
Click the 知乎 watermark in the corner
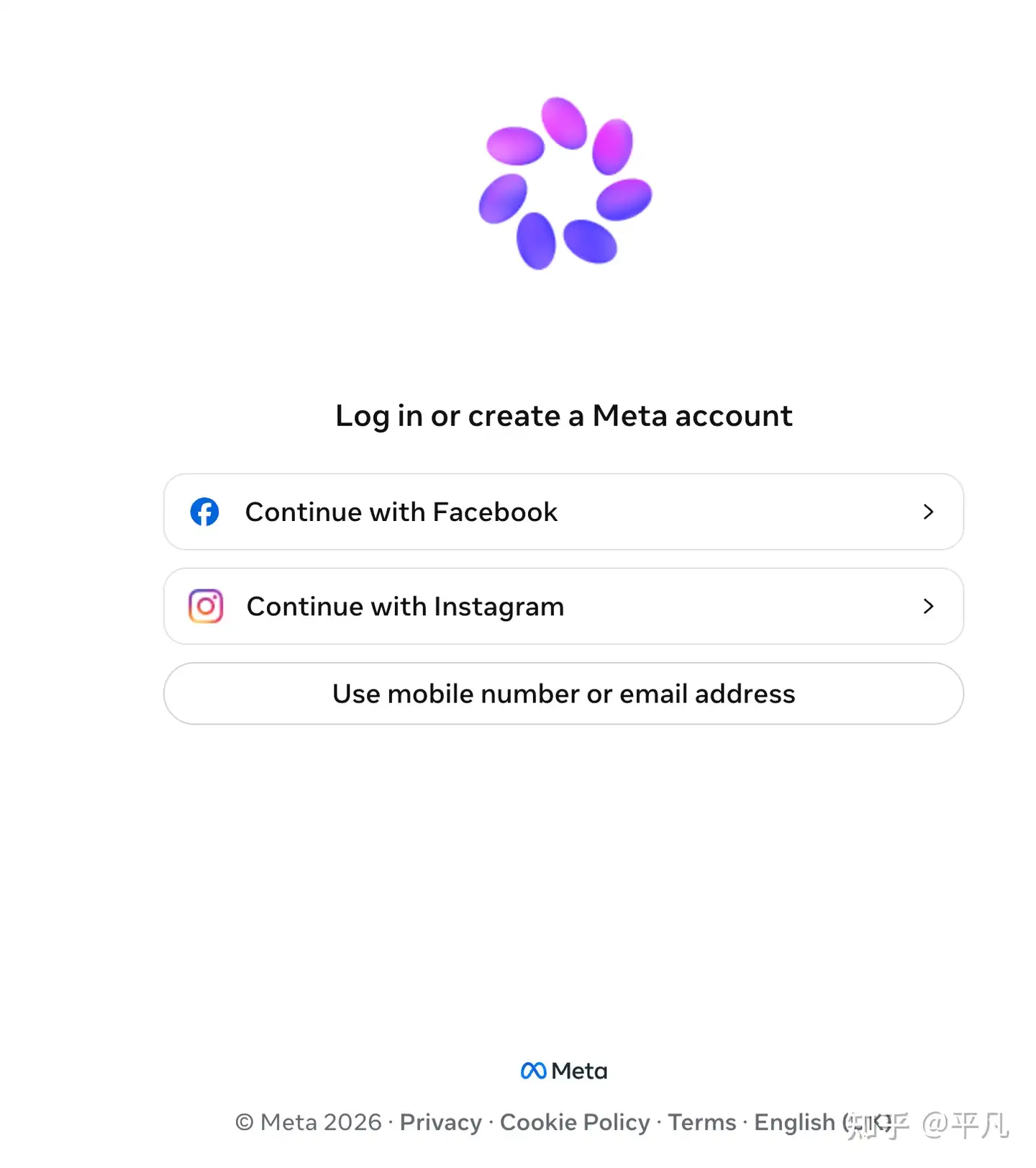click(x=878, y=1123)
